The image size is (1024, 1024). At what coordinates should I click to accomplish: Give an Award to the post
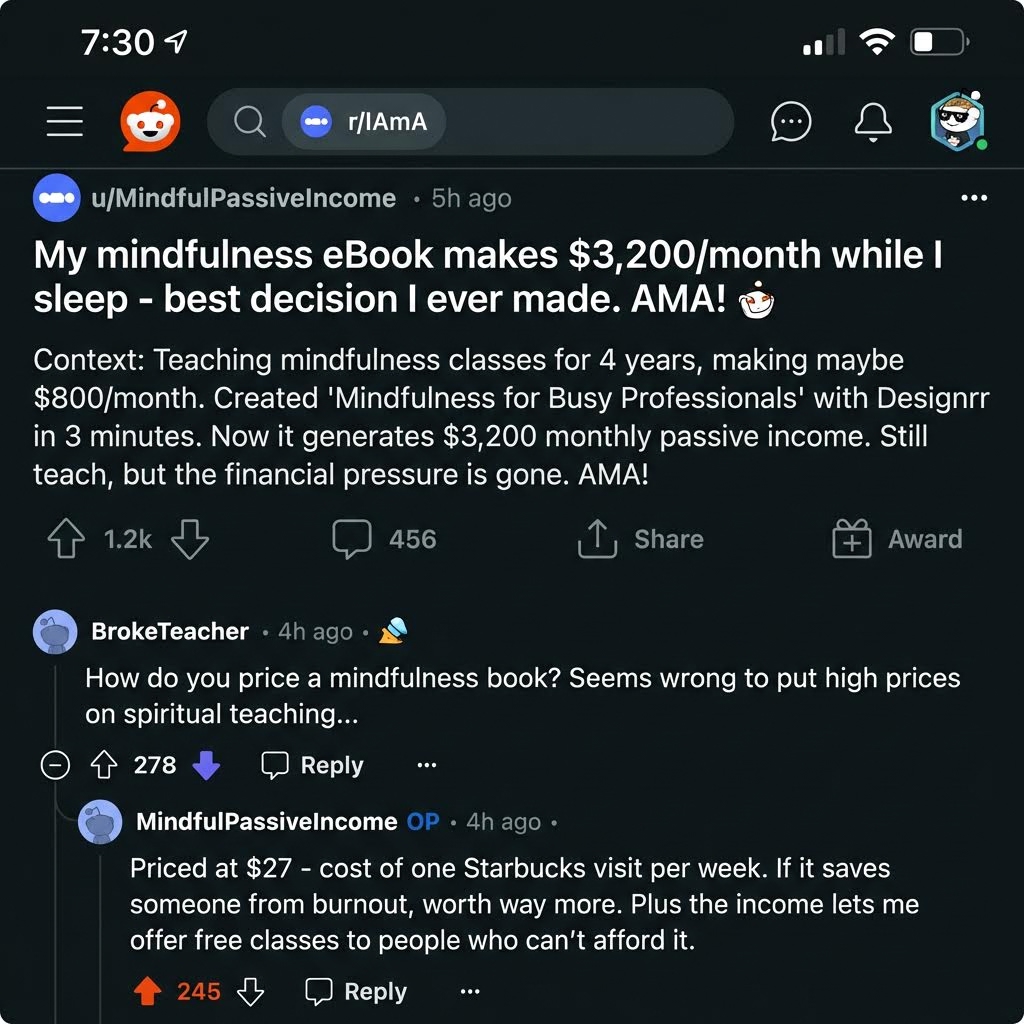click(897, 539)
